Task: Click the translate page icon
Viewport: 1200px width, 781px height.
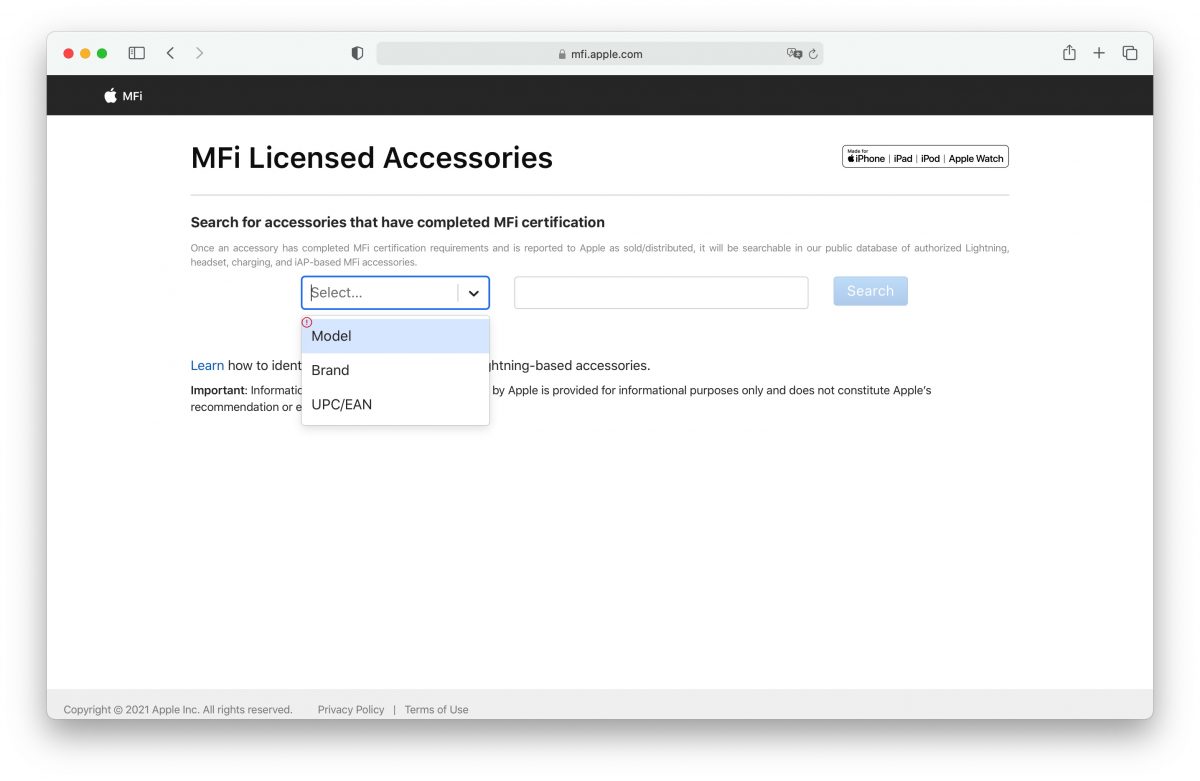Action: pyautogui.click(x=794, y=54)
